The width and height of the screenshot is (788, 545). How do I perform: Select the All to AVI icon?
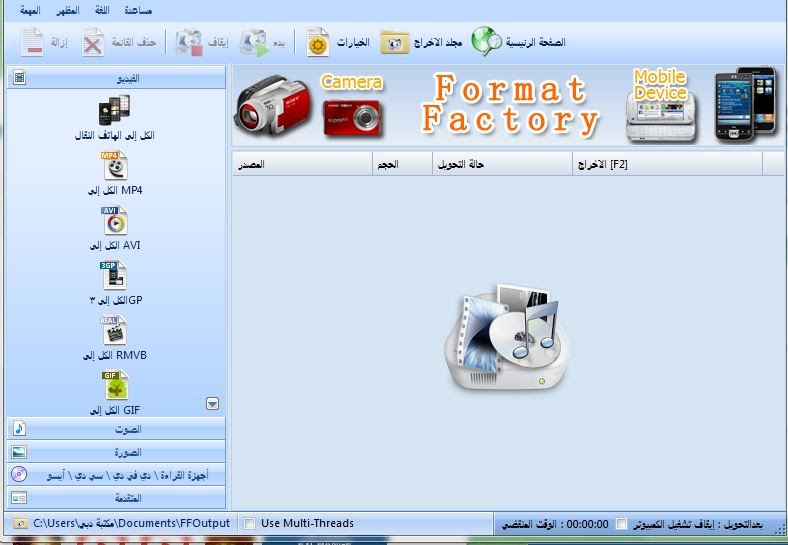(x=115, y=220)
